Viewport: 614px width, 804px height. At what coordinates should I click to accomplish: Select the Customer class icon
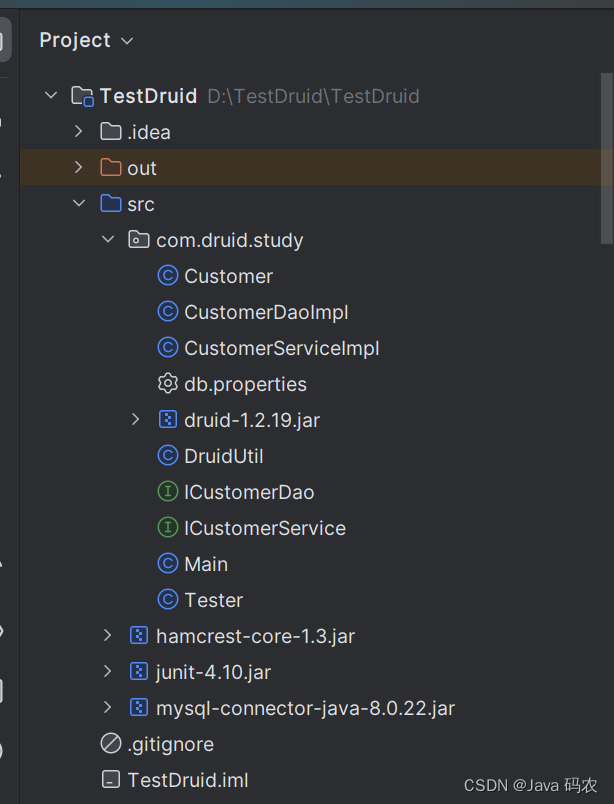coord(167,275)
